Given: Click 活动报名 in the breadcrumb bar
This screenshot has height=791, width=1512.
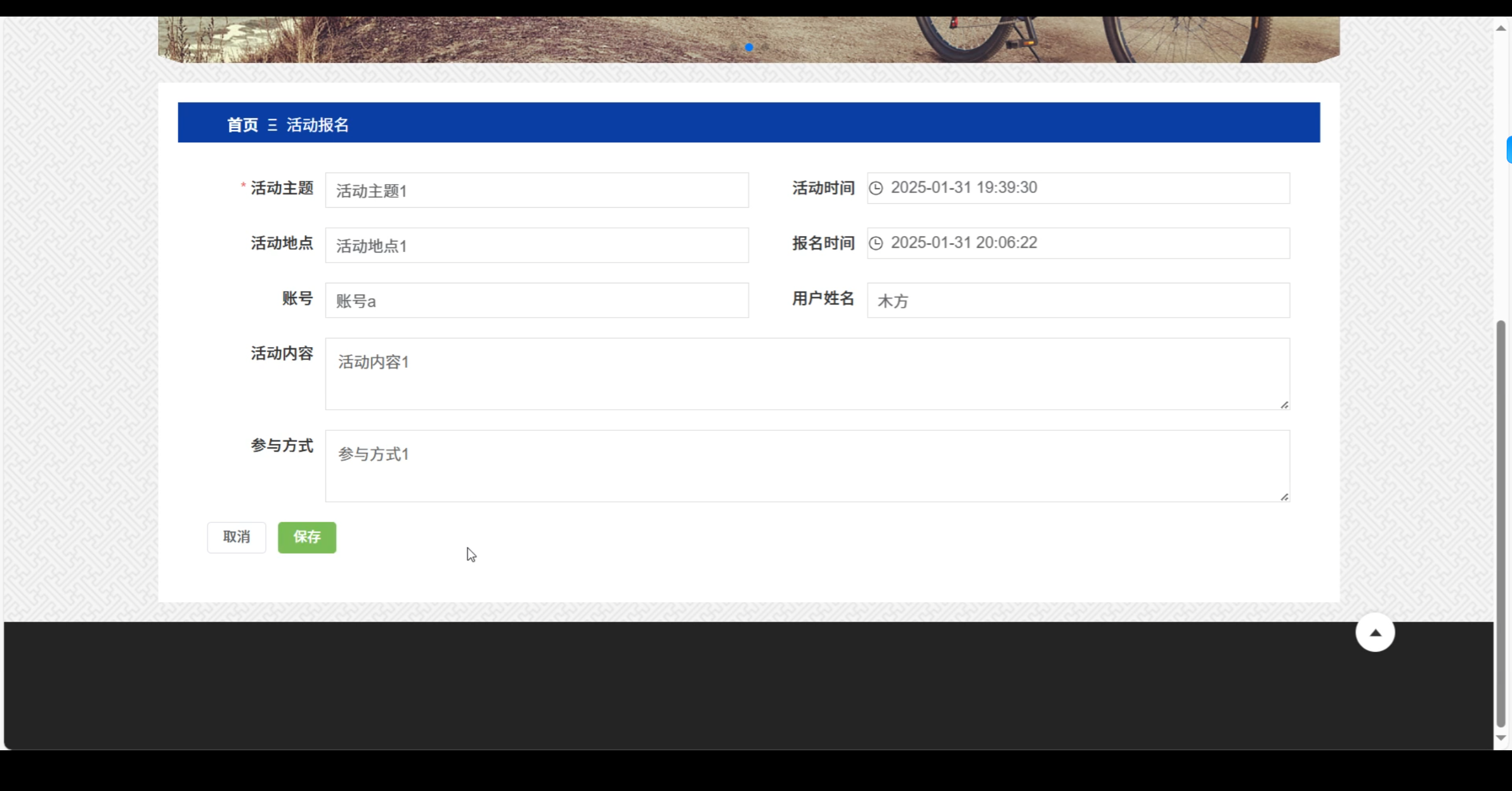Looking at the screenshot, I should point(318,125).
